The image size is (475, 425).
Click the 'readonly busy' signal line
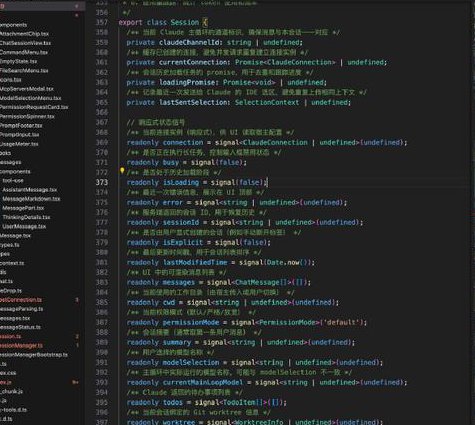[187, 162]
